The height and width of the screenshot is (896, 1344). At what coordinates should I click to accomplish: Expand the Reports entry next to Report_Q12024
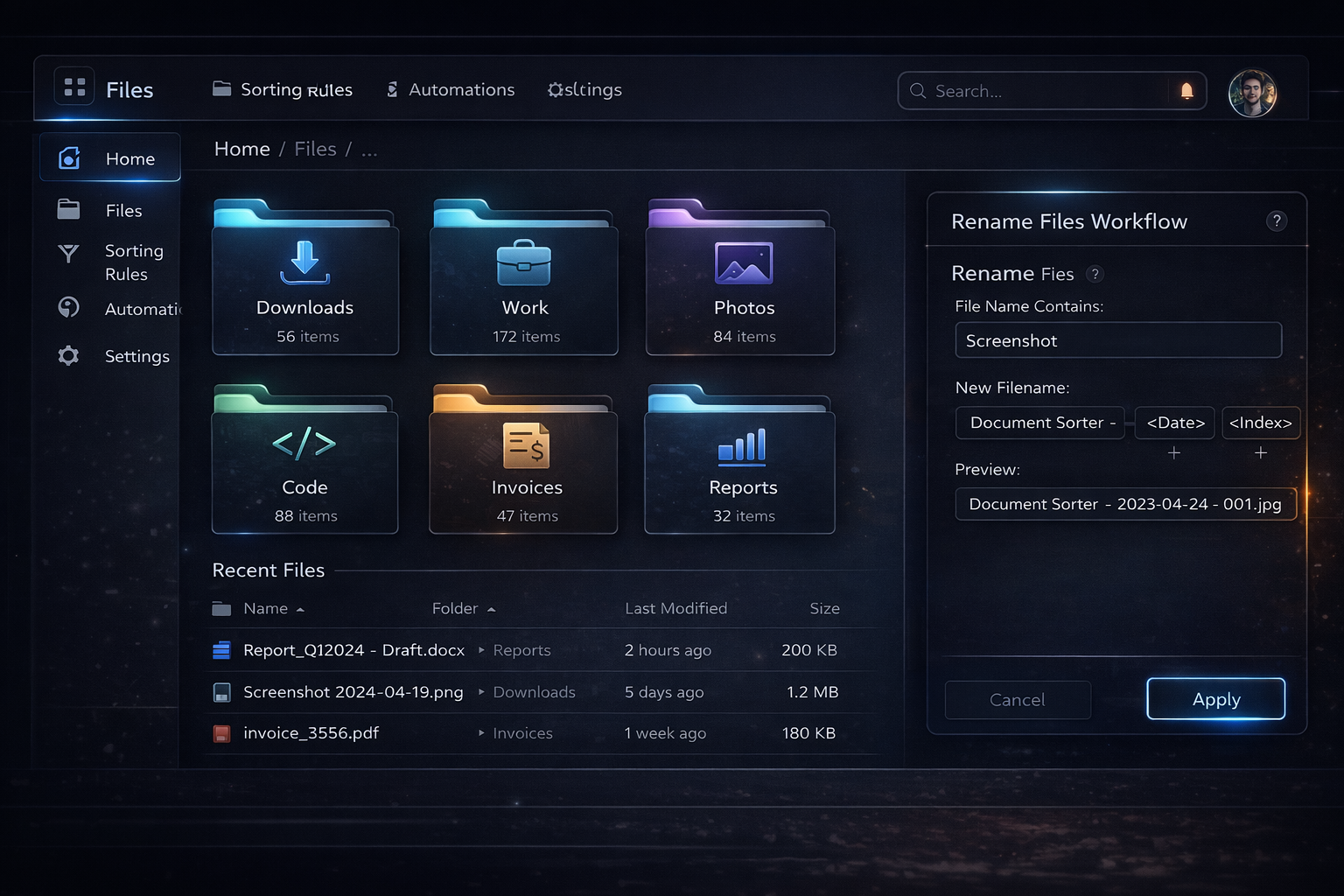[x=480, y=650]
